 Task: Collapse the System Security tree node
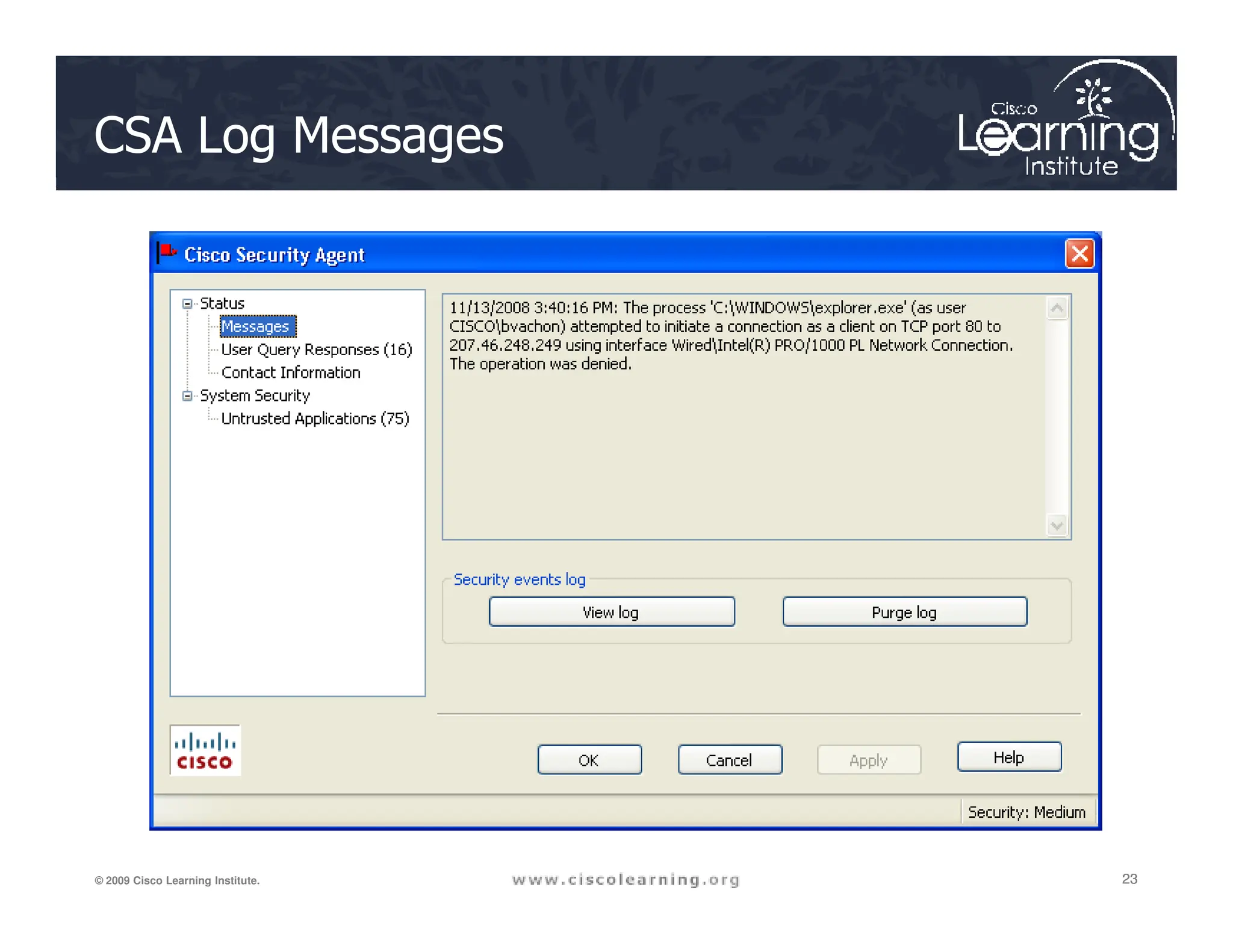tap(187, 396)
